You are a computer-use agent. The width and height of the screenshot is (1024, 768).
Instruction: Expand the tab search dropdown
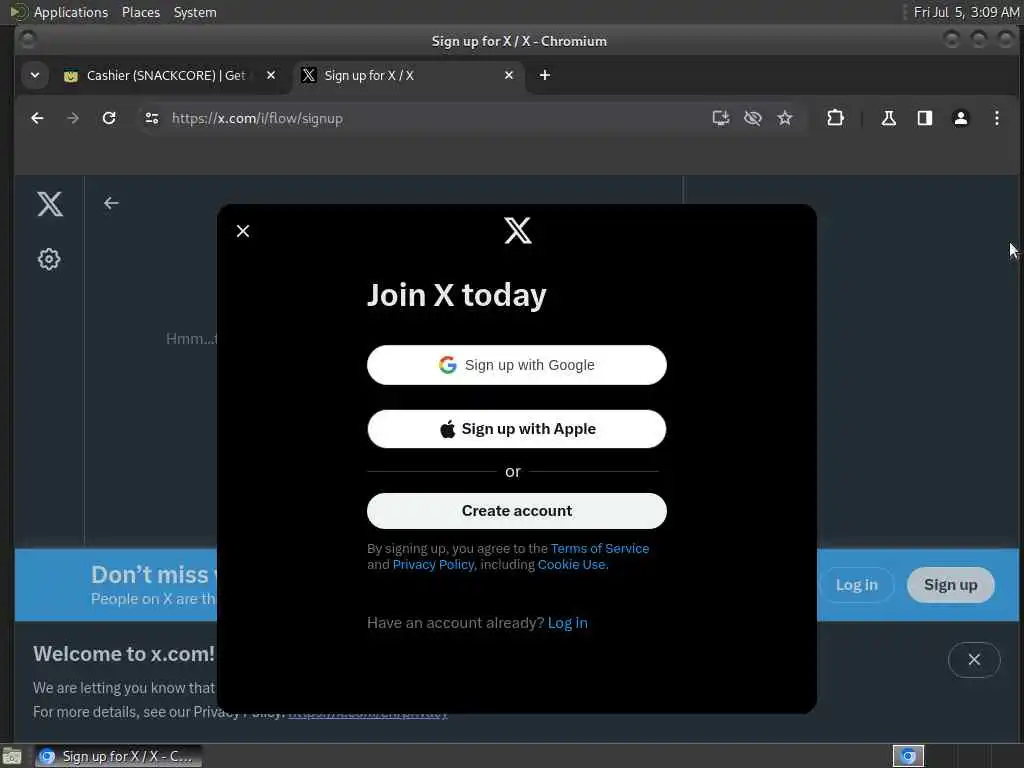click(x=35, y=75)
